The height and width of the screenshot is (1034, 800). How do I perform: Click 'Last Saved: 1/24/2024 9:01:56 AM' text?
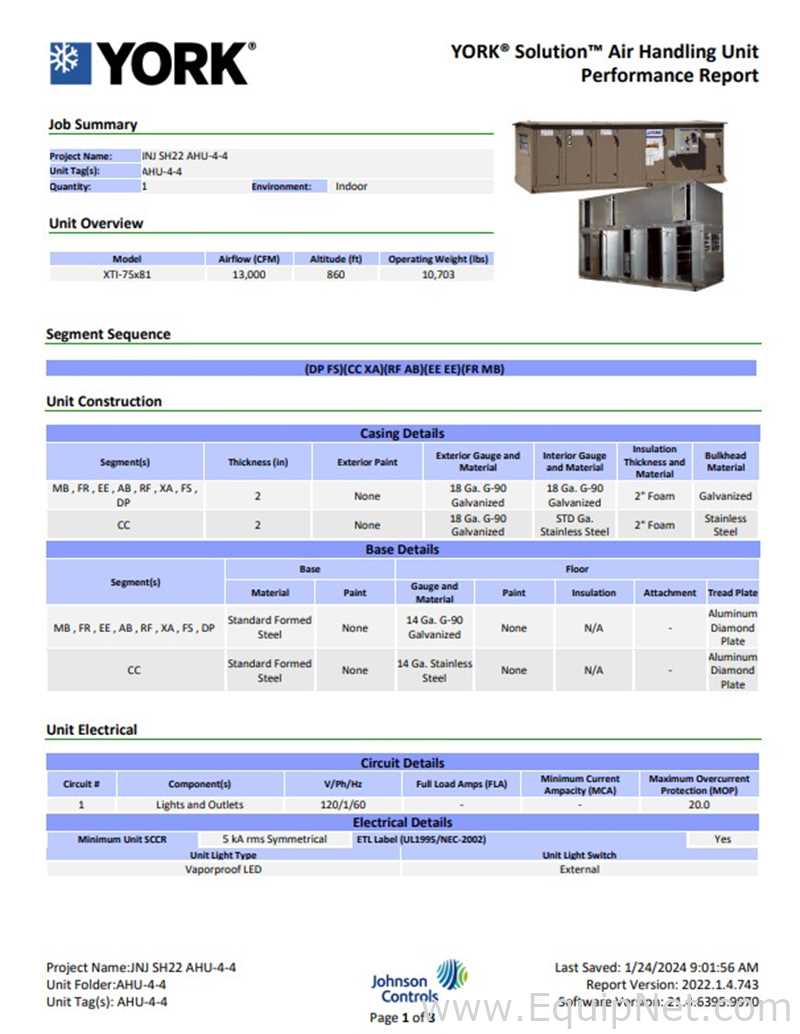click(656, 967)
